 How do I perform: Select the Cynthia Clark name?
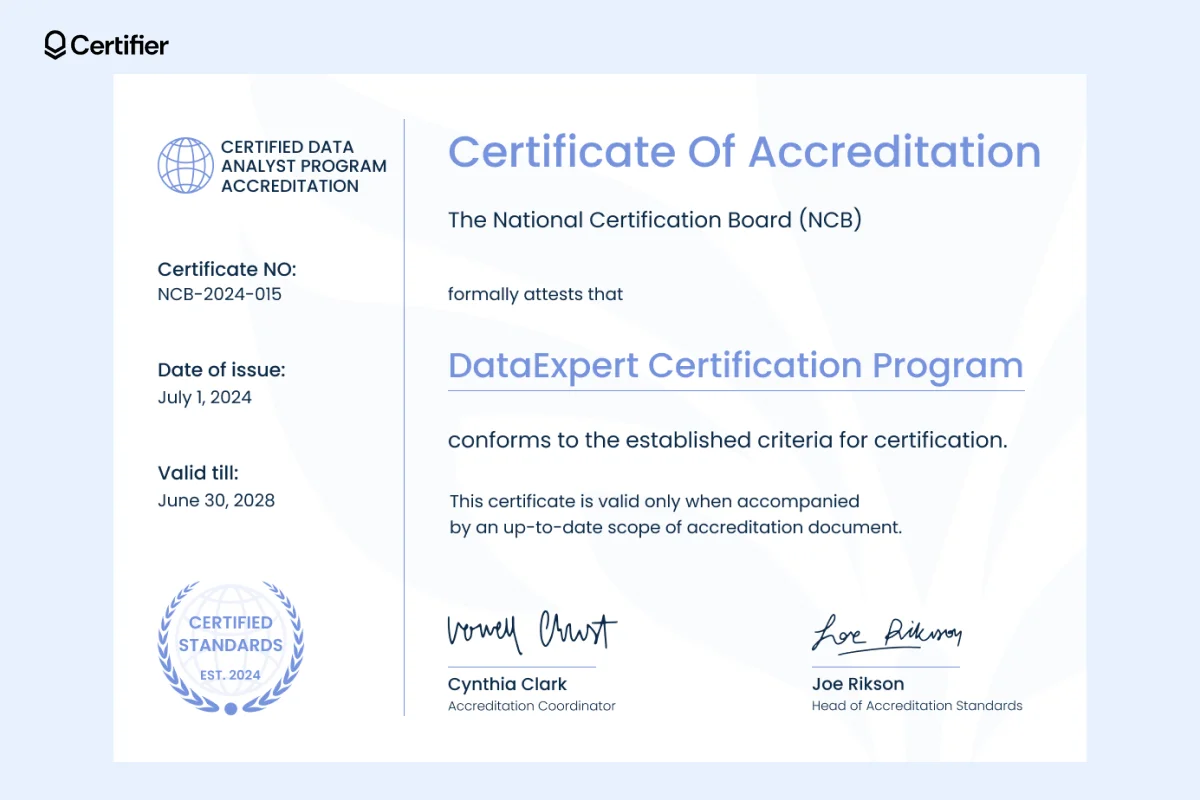tap(507, 684)
